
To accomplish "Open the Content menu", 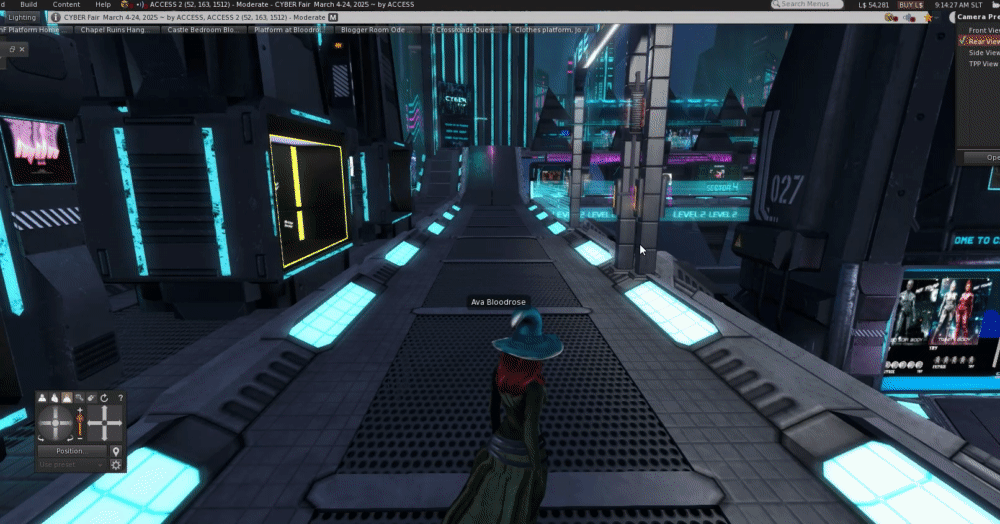I will 66,4.
